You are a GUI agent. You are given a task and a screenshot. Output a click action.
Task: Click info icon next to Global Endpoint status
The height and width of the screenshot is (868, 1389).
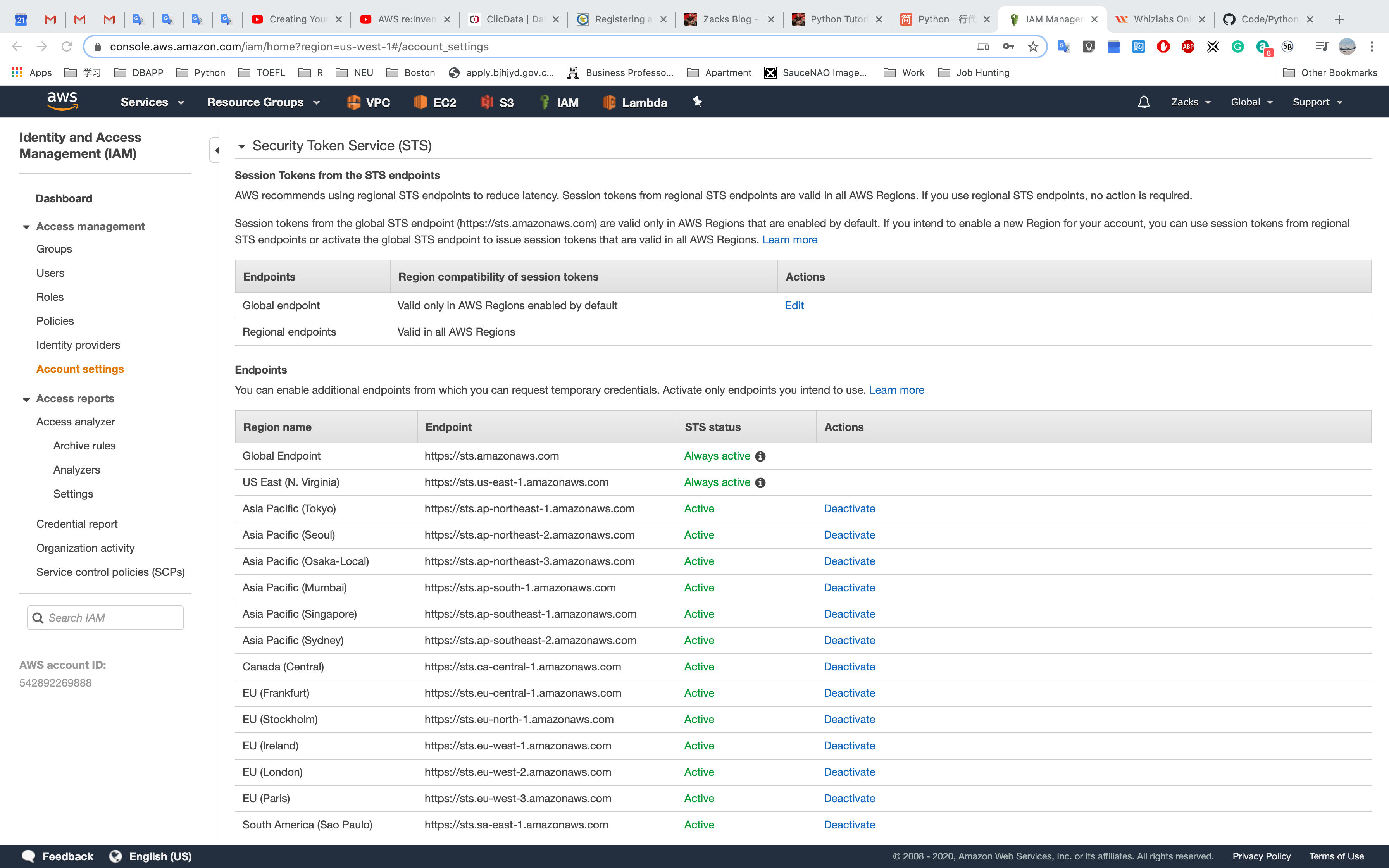[x=760, y=456]
